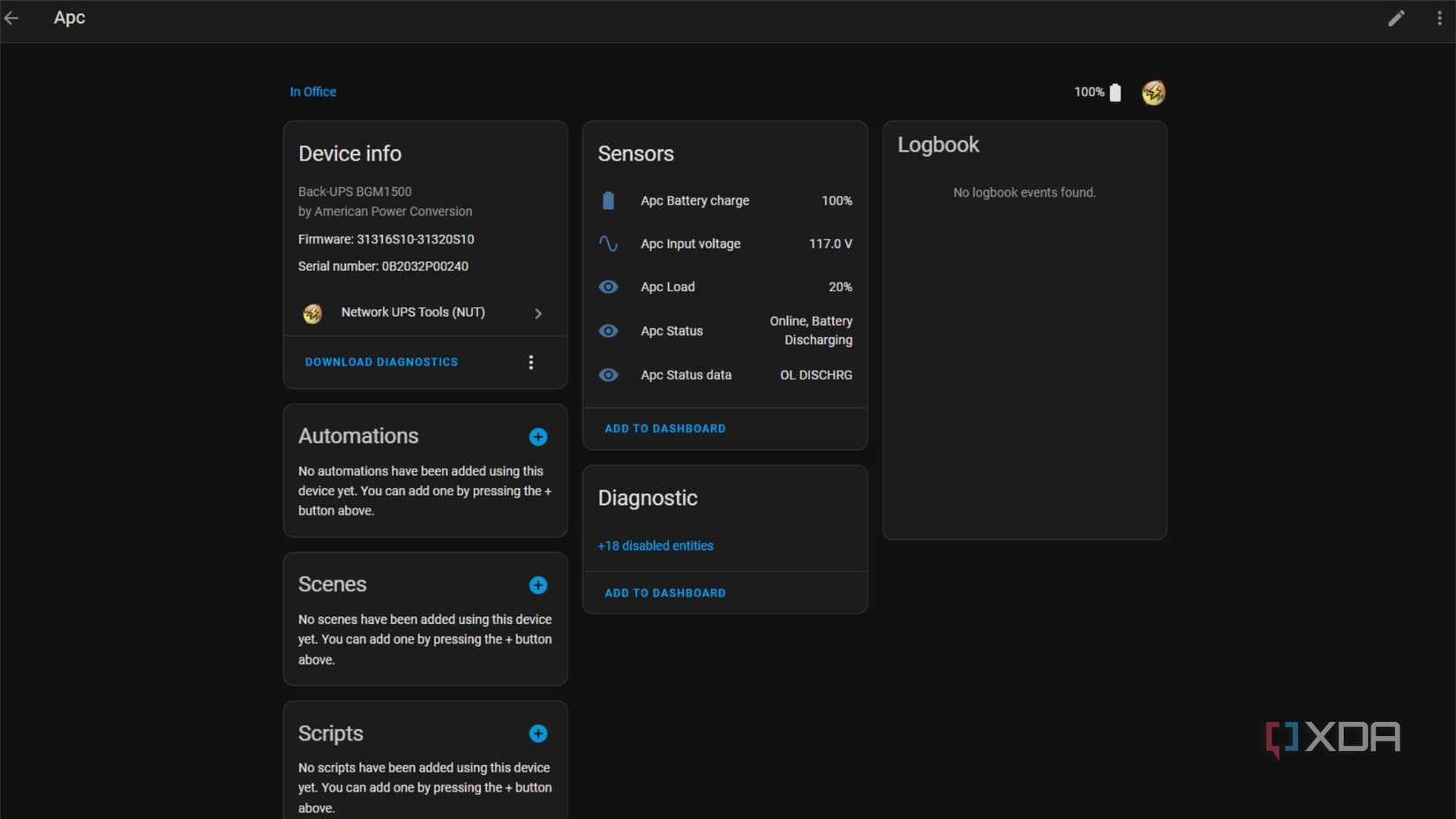Open the top-right overflow menu
This screenshot has width=1456, height=819.
pos(1439,18)
